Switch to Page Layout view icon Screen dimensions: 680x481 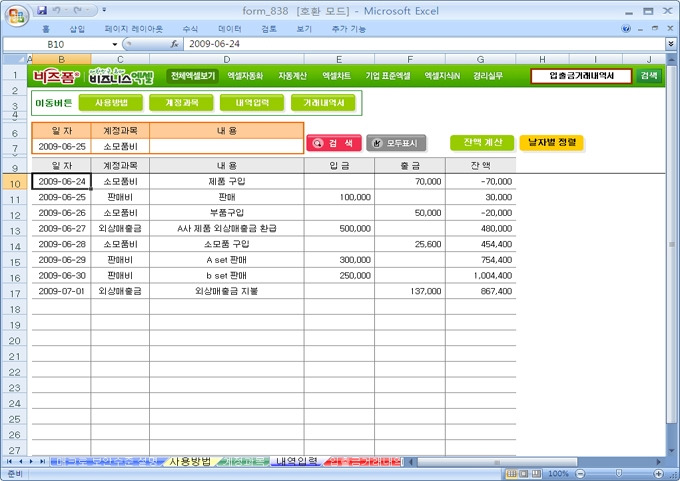524,474
